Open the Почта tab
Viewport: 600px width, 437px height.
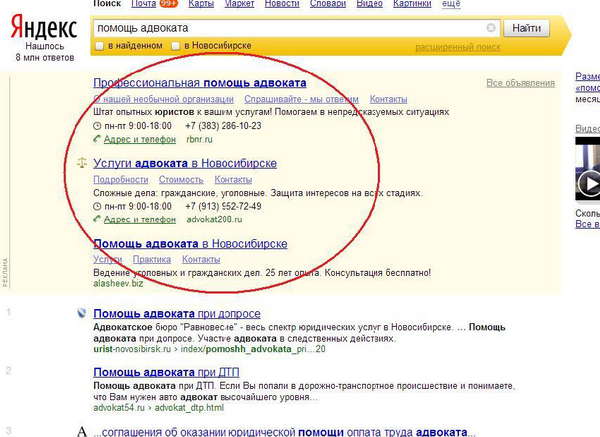pyautogui.click(x=143, y=3)
